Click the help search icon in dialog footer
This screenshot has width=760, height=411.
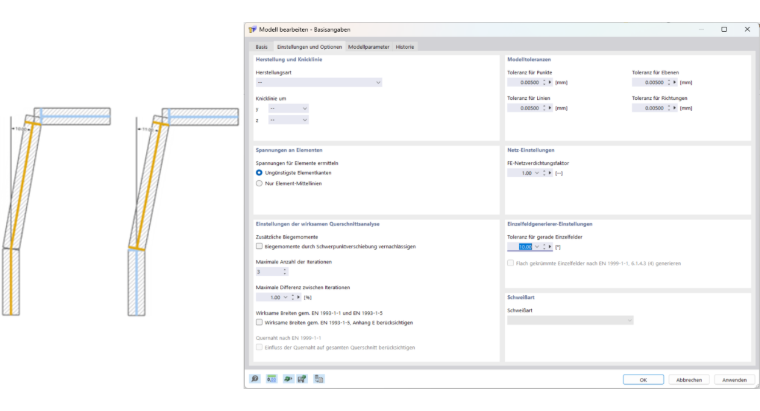255,379
